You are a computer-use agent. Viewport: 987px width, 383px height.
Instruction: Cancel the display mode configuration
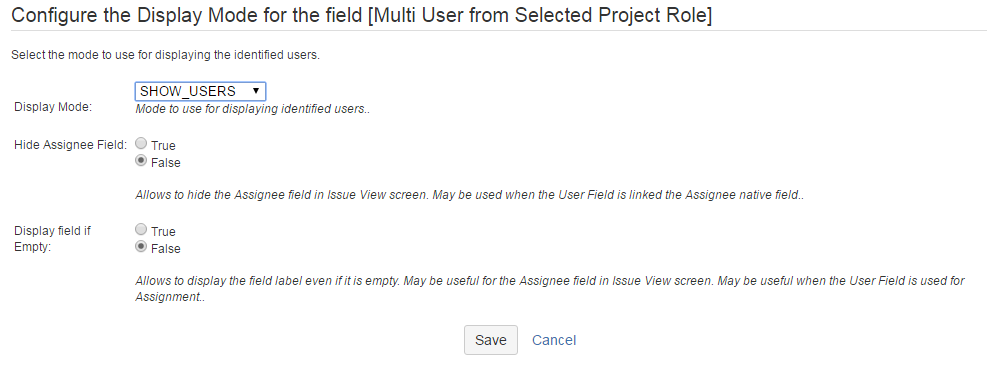coord(554,340)
